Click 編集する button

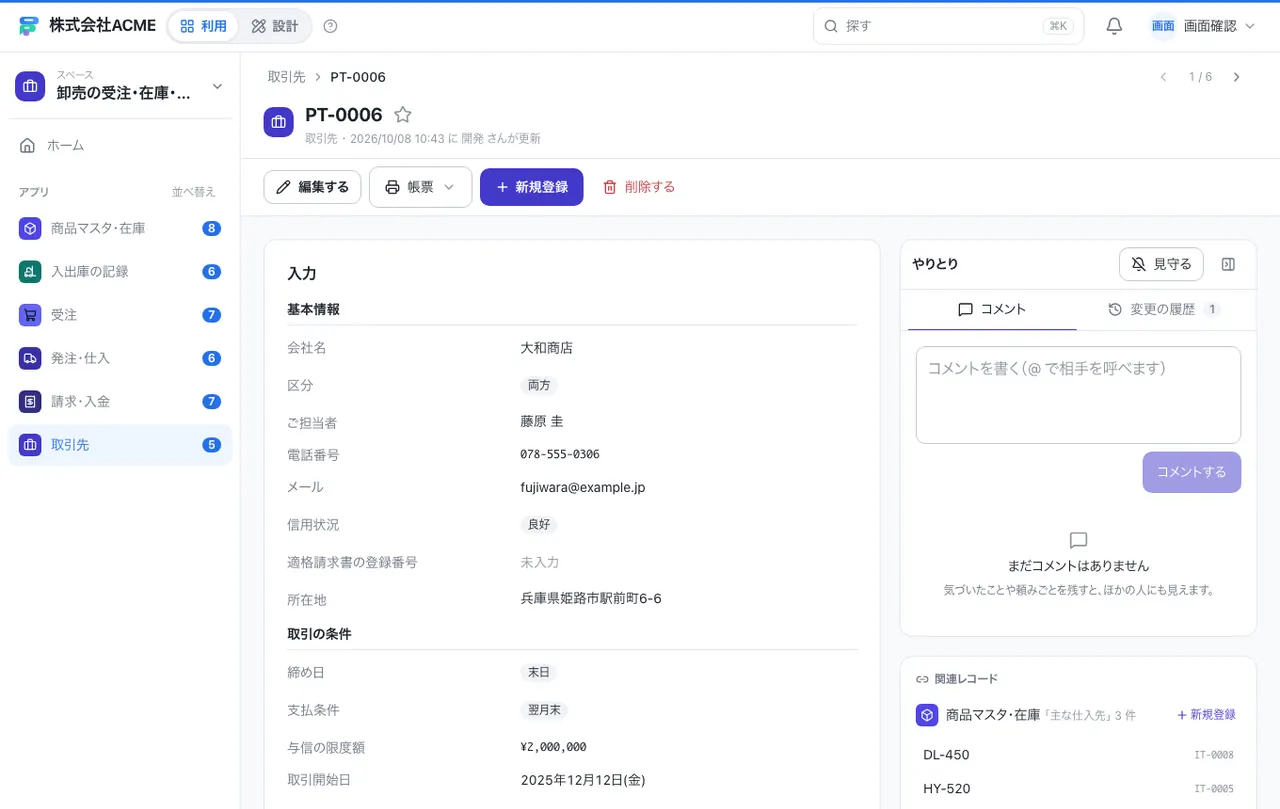click(x=312, y=187)
